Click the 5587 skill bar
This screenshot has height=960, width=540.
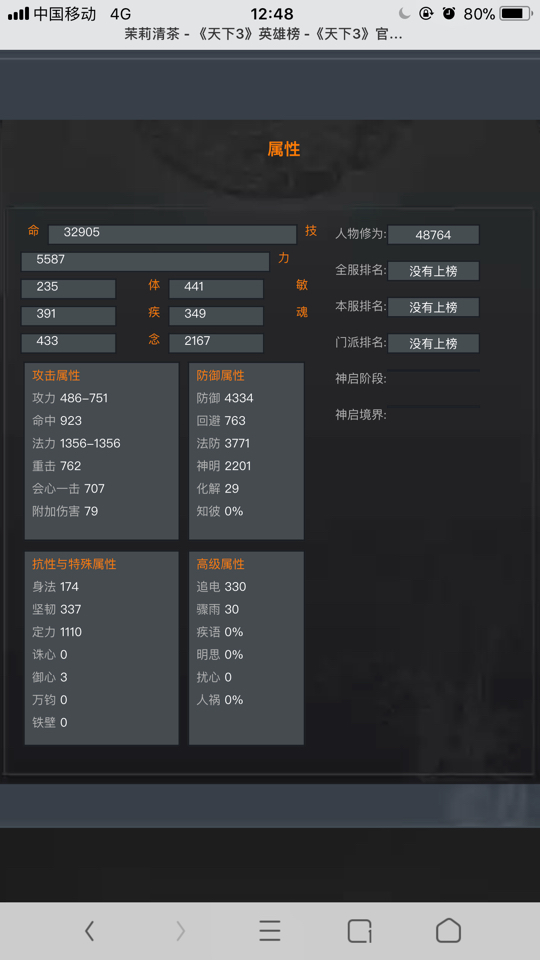[145, 261]
